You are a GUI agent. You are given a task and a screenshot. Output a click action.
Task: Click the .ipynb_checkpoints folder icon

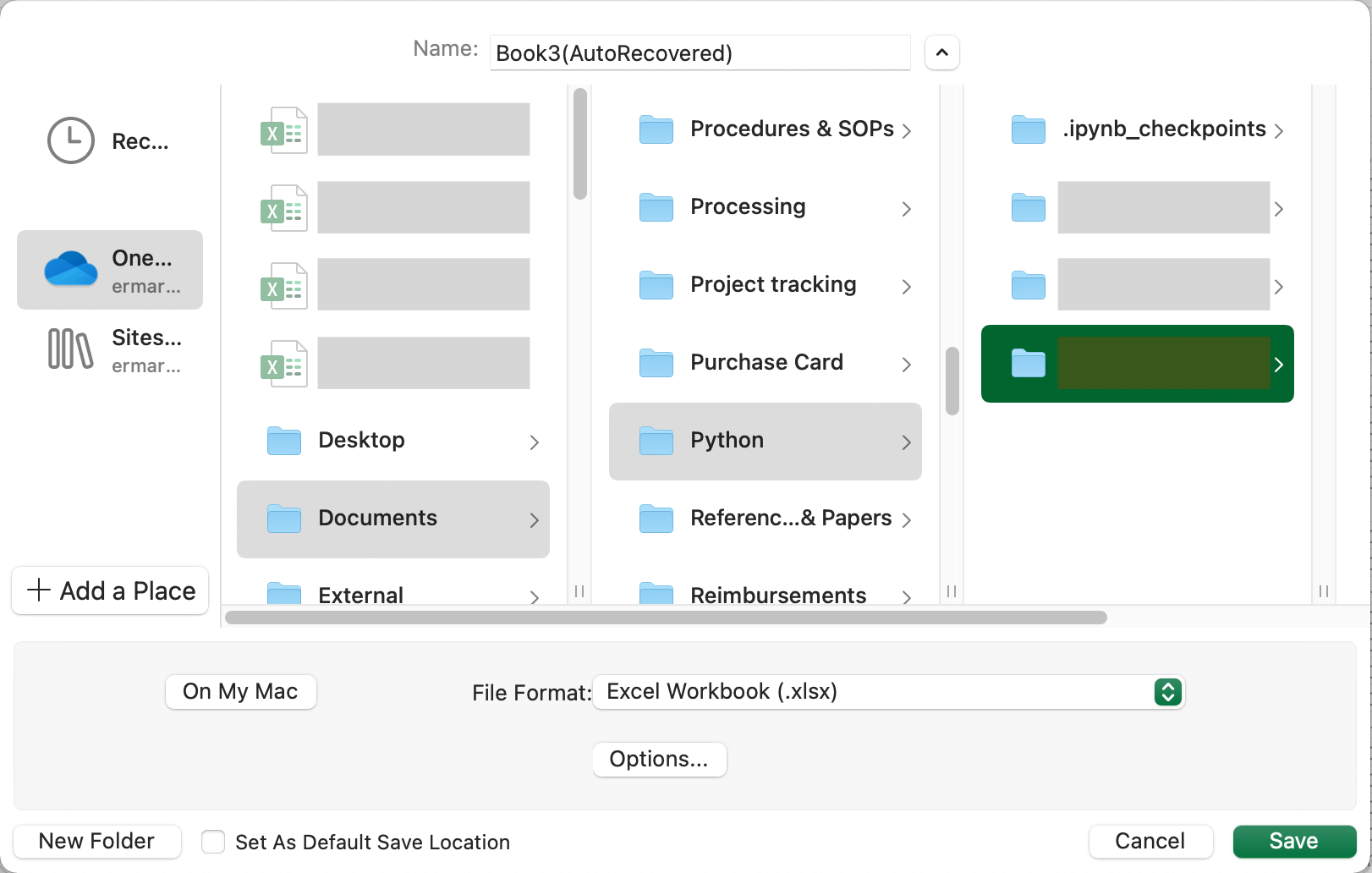click(x=1029, y=129)
